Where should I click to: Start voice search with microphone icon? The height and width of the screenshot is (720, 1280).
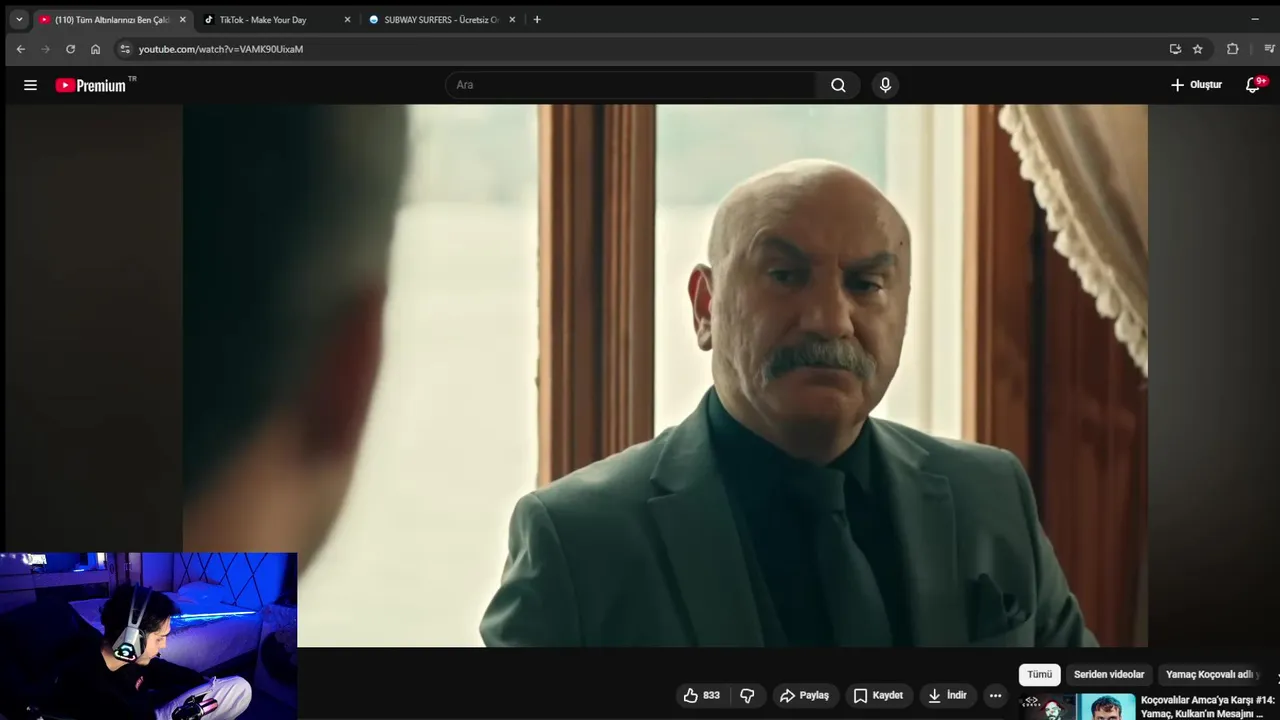click(885, 85)
